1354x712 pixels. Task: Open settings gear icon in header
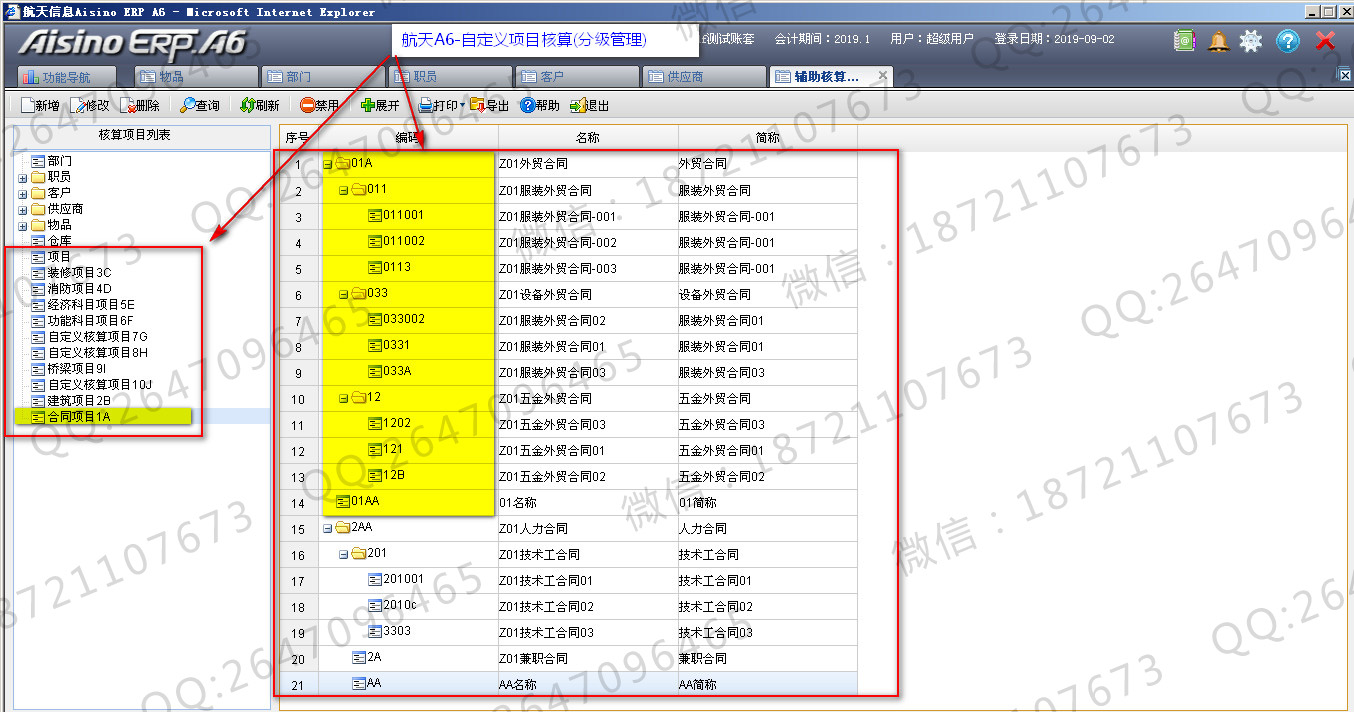1251,42
